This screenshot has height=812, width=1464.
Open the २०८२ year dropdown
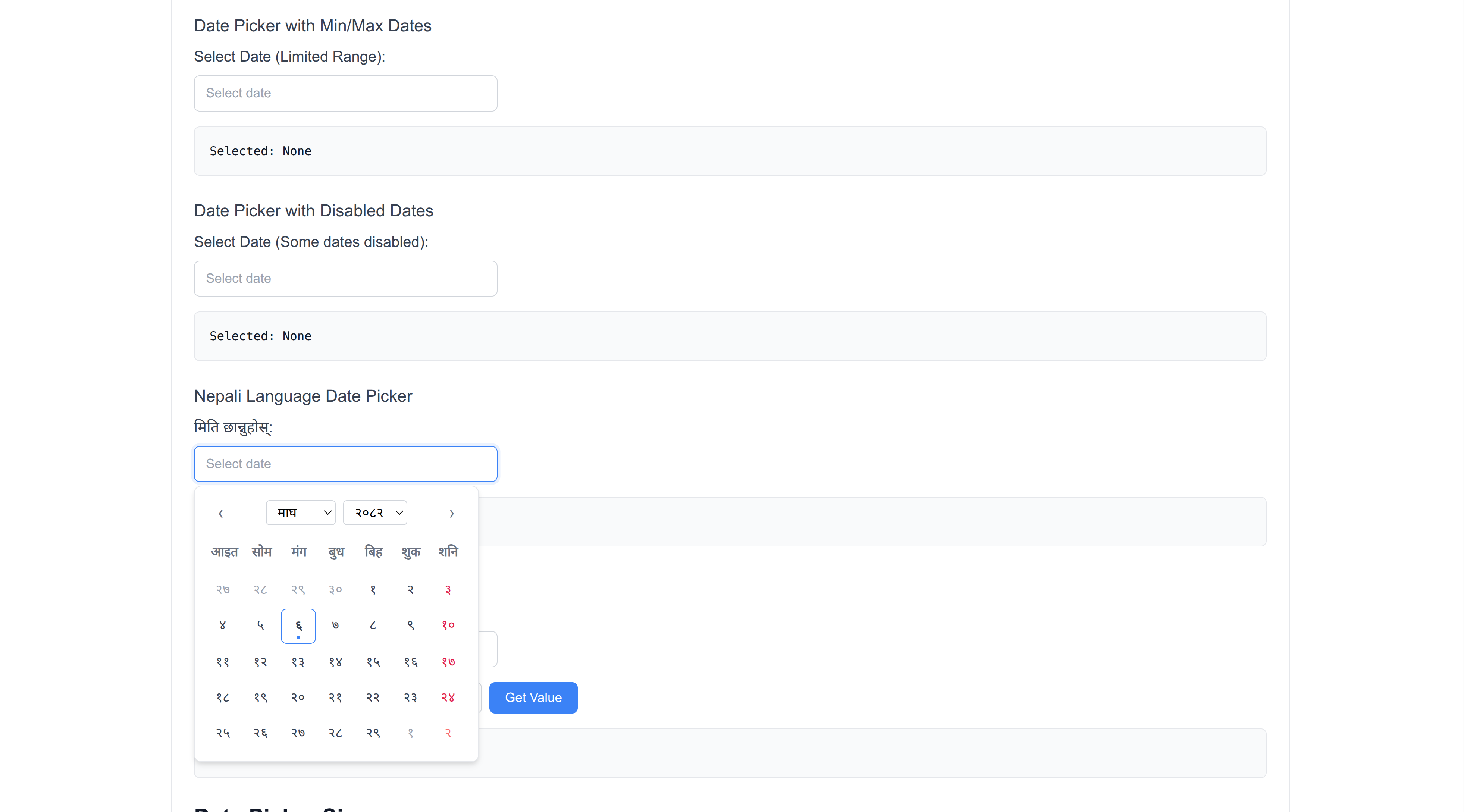pos(375,512)
